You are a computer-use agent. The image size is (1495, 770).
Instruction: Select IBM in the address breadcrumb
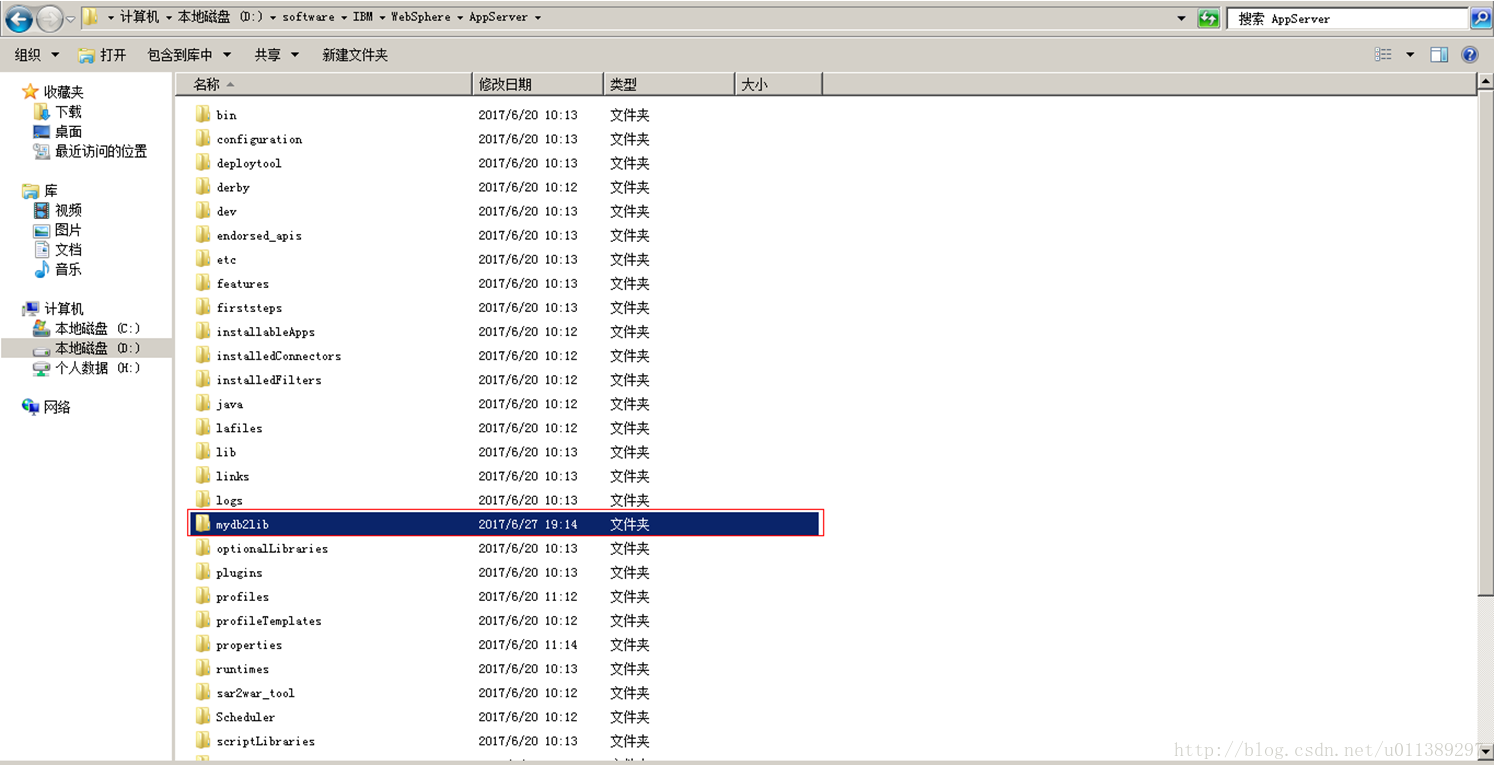coord(363,17)
